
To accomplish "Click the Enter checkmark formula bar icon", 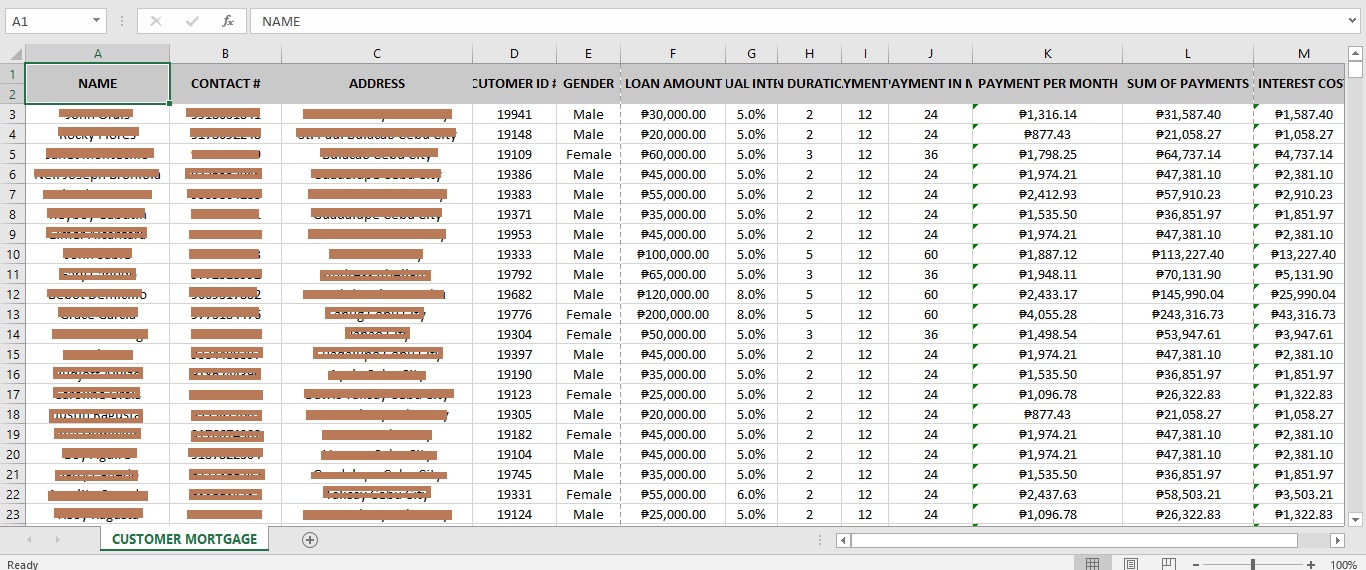I will [x=192, y=21].
